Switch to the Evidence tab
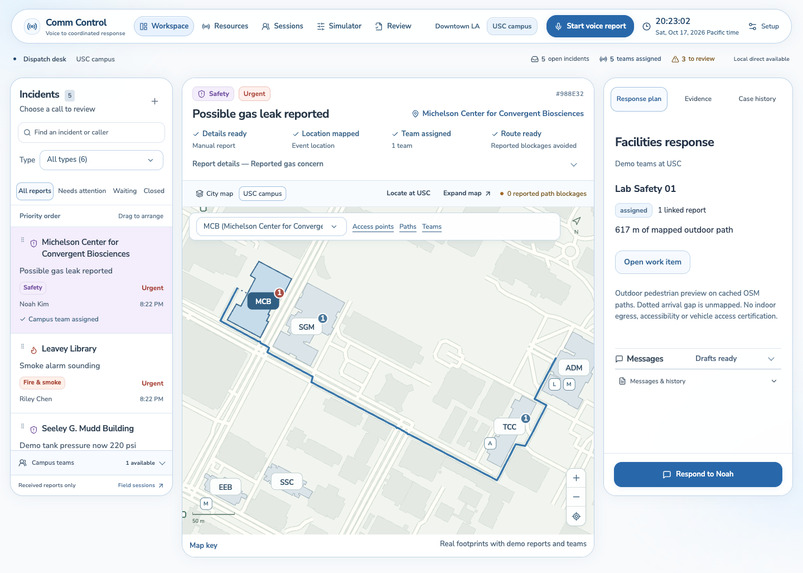This screenshot has height=573, width=803. click(x=698, y=99)
